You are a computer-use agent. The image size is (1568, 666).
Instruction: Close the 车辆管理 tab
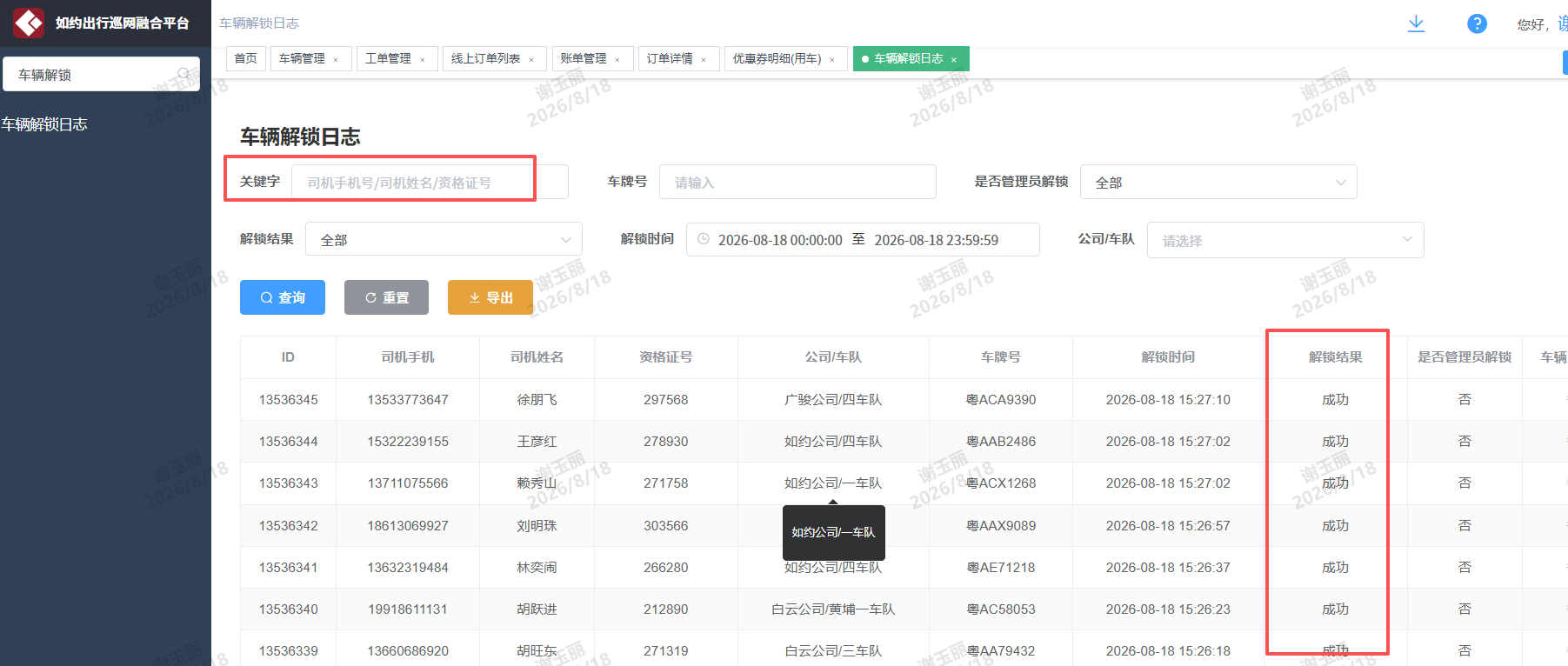click(336, 60)
